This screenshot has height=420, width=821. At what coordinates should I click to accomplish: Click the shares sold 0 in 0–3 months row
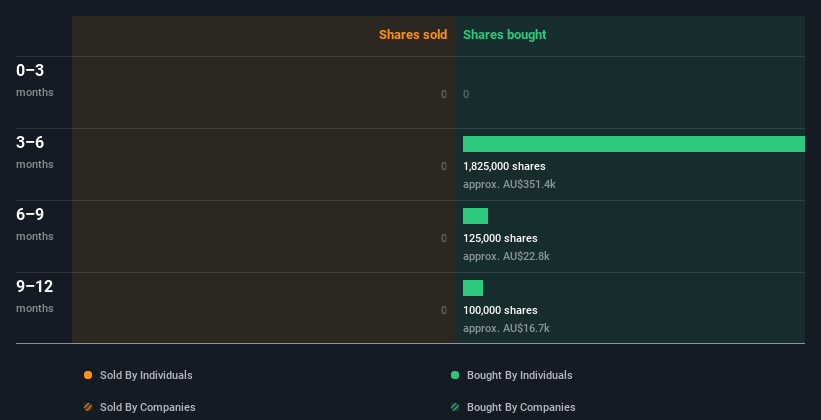(x=444, y=94)
